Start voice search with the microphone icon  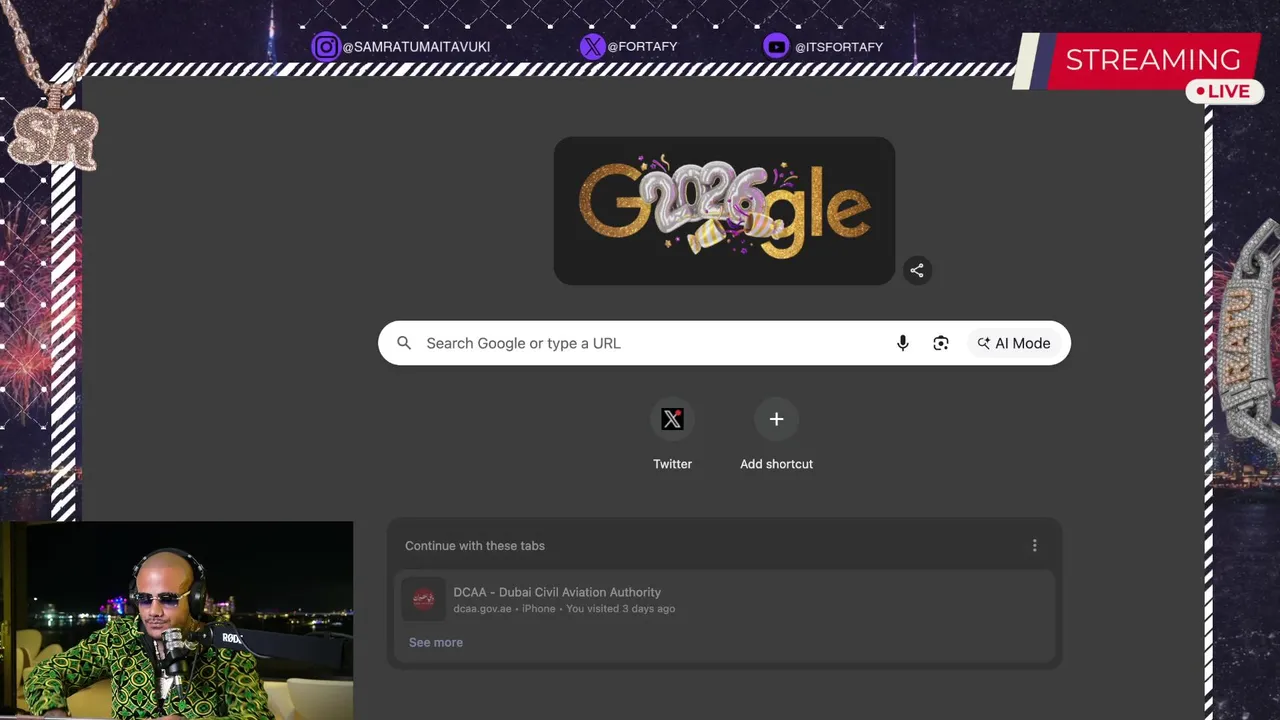point(903,343)
